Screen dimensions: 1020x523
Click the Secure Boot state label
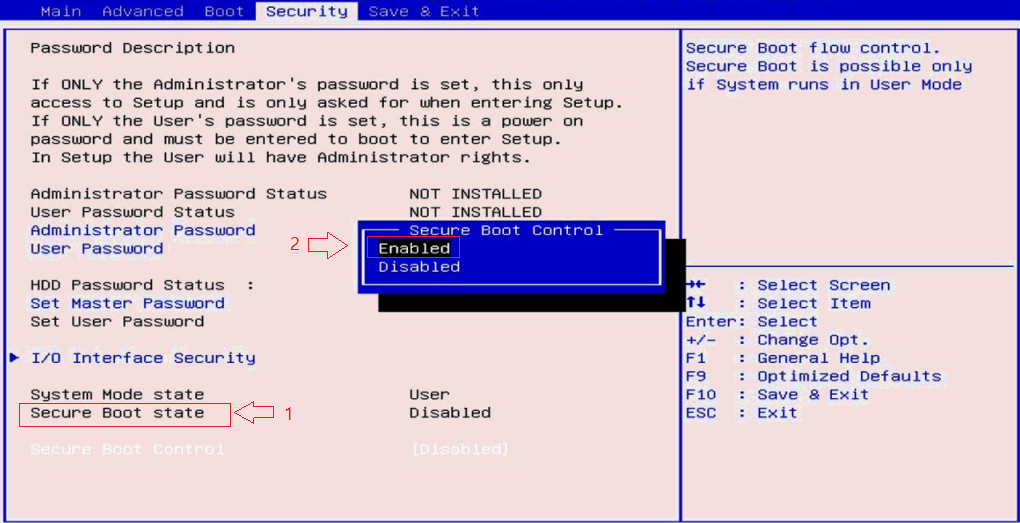(x=117, y=413)
